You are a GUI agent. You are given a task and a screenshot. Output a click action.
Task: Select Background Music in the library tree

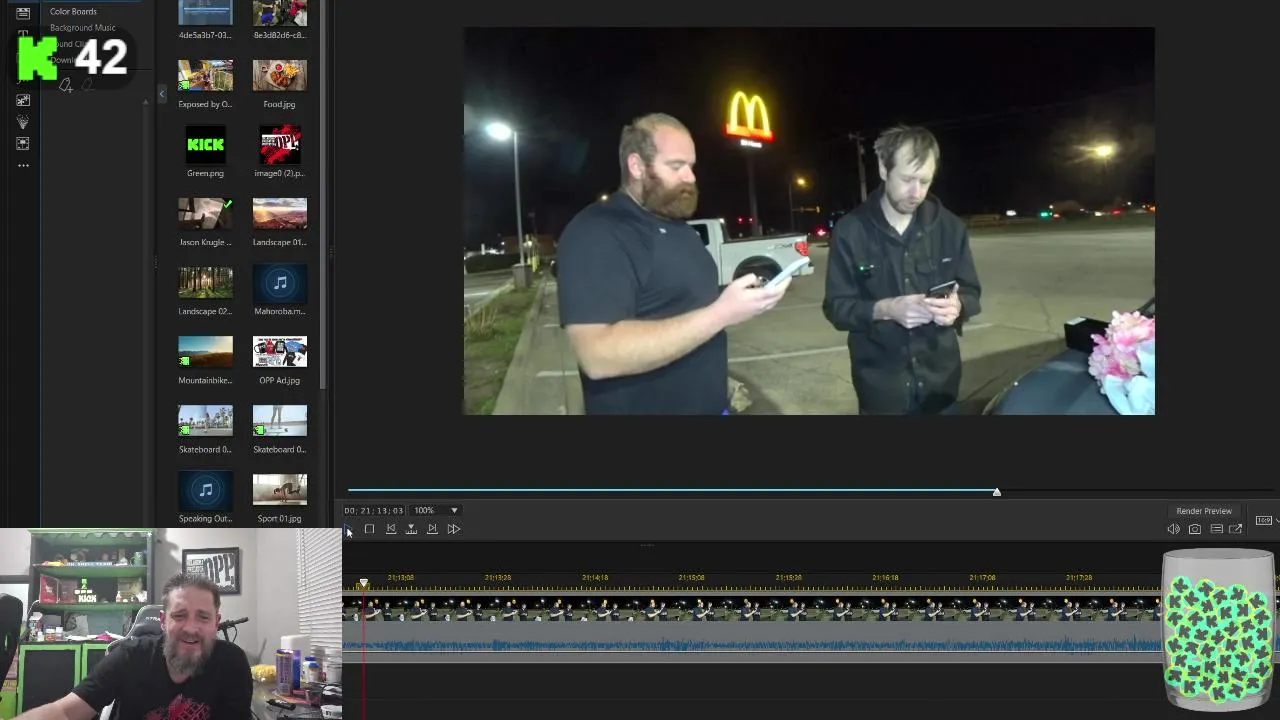tap(82, 27)
